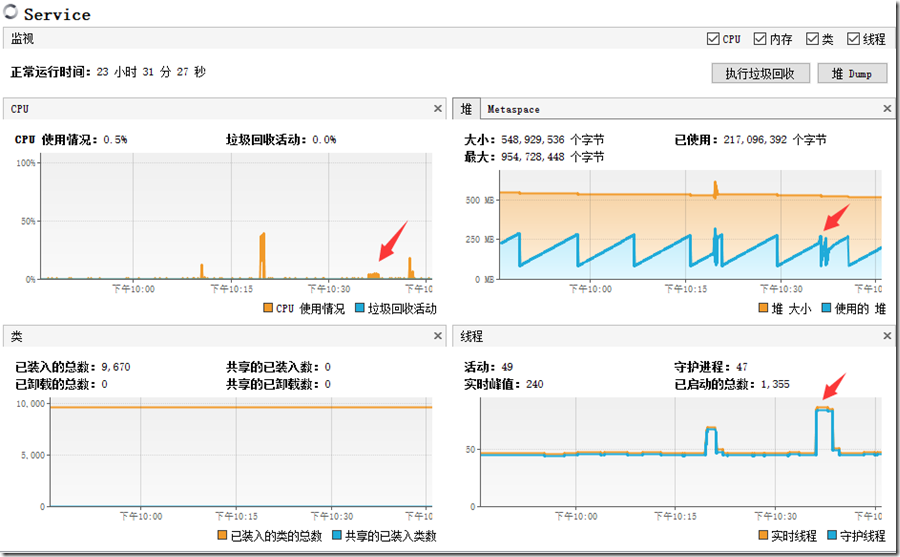The width and height of the screenshot is (900, 557).
Task: Click the orange 已装入的类的总数 legend swatch
Action: click(222, 535)
